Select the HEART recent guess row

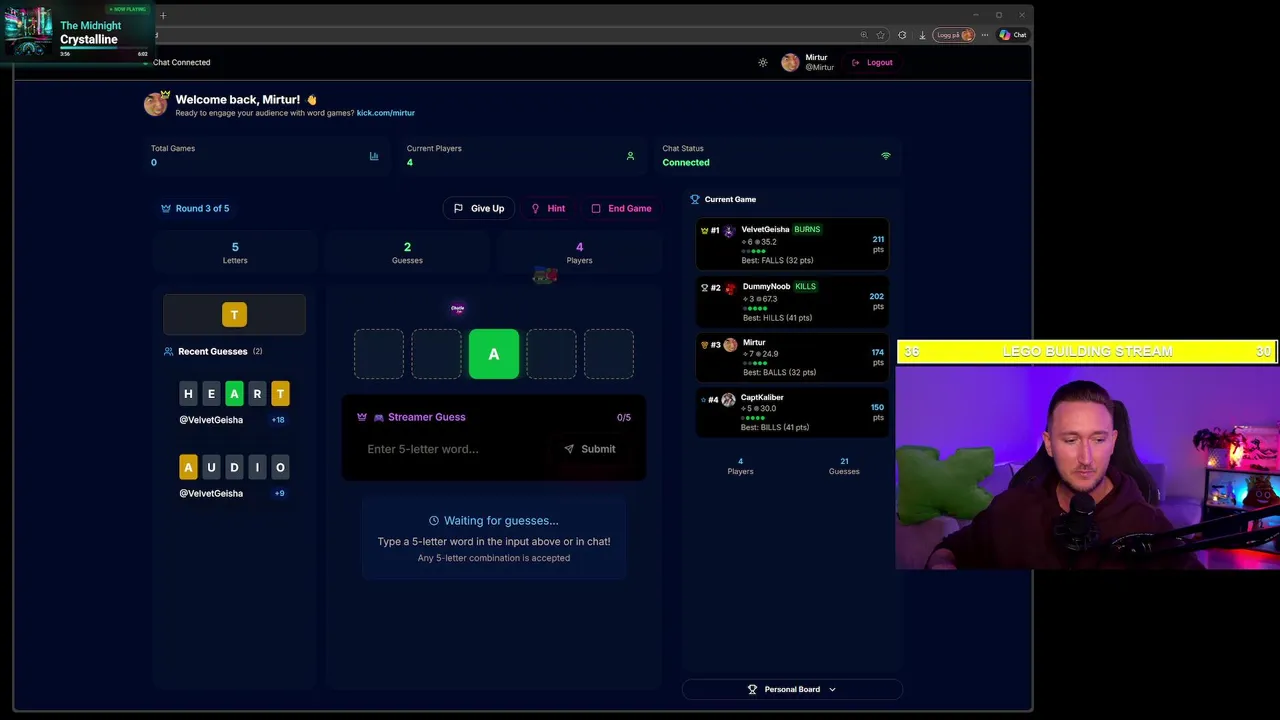tap(234, 394)
